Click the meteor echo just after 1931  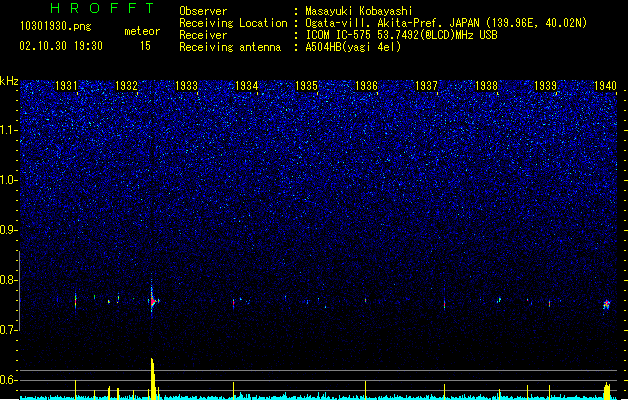pyautogui.click(x=75, y=301)
